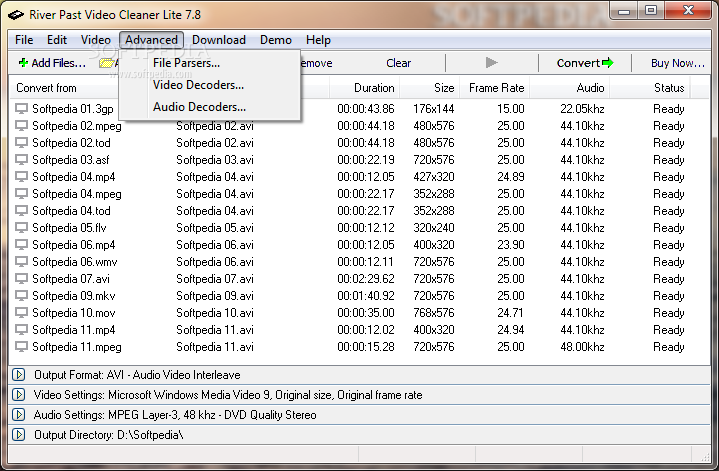Click monitor icon beside Softpedia 04.mp4
The width and height of the screenshot is (719, 471).
[x=21, y=177]
